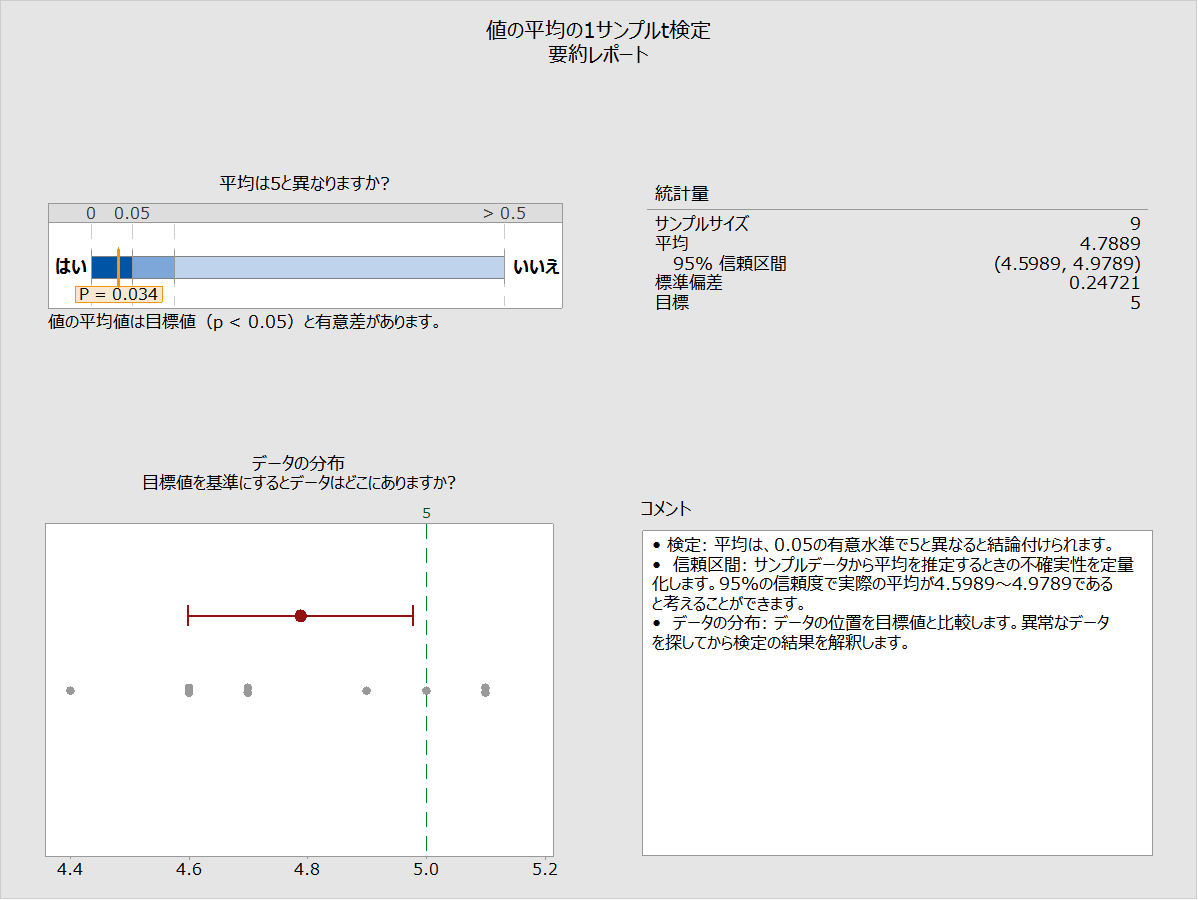The height and width of the screenshot is (900, 1198).
Task: Click the standard deviation value '0.24721'
Action: [1104, 283]
